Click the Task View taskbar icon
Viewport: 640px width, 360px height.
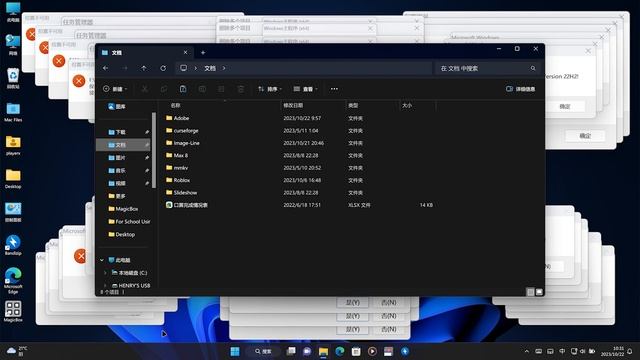click(291, 351)
